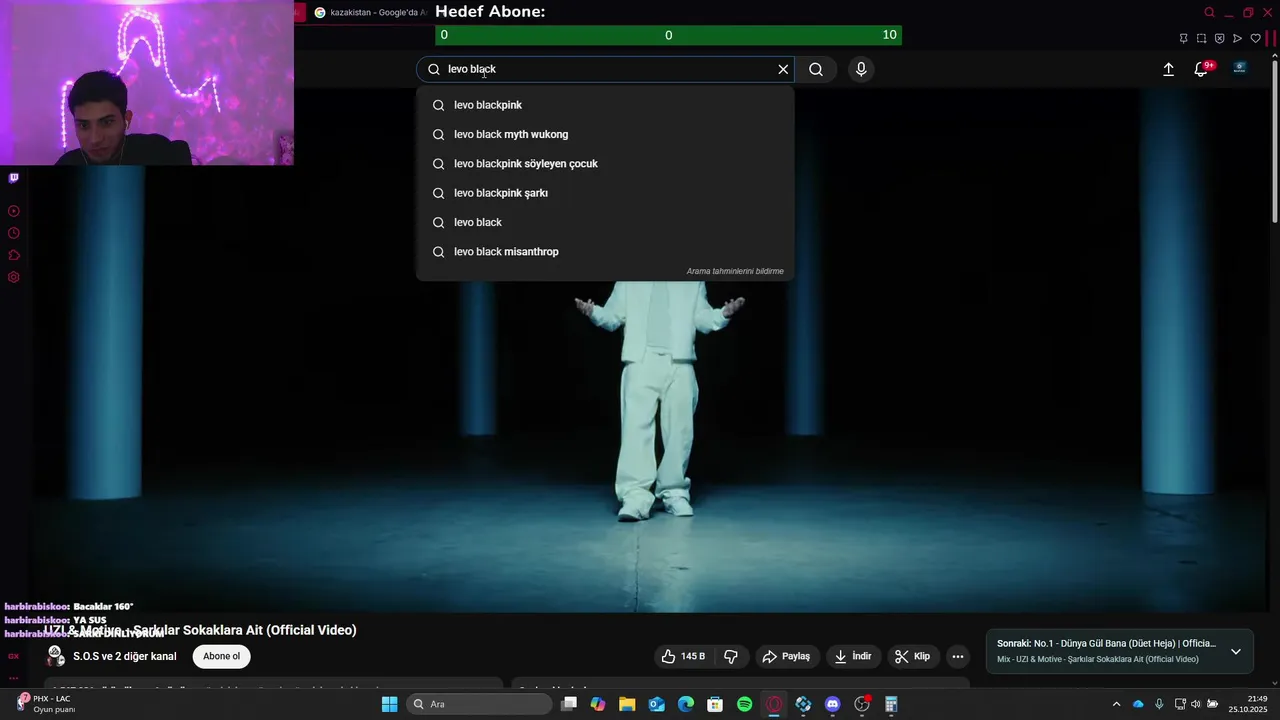Viewport: 1280px width, 720px height.
Task: Open the player icon in the Opera sidebar
Action: (14, 211)
